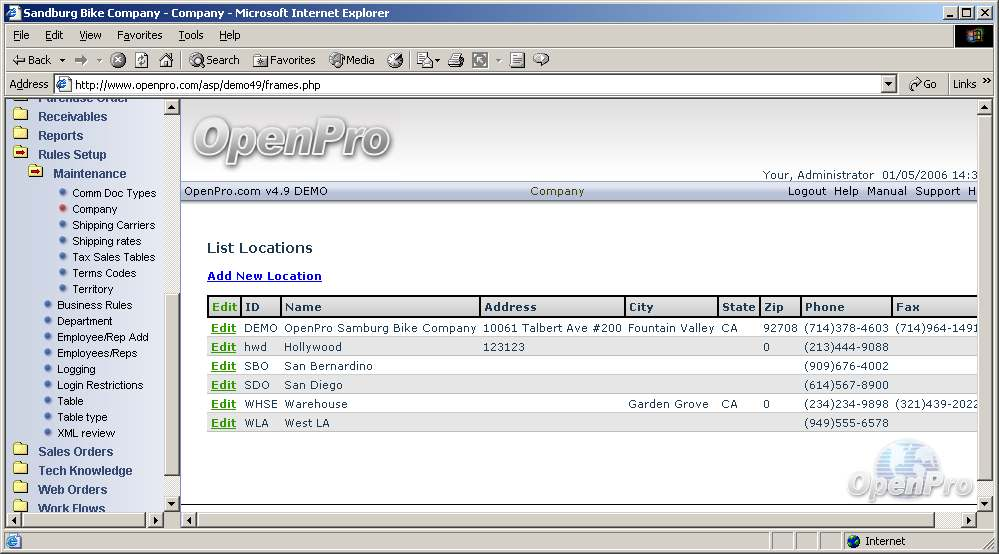Select Shipping Carriers in the sidebar
This screenshot has width=999, height=554.
[113, 225]
